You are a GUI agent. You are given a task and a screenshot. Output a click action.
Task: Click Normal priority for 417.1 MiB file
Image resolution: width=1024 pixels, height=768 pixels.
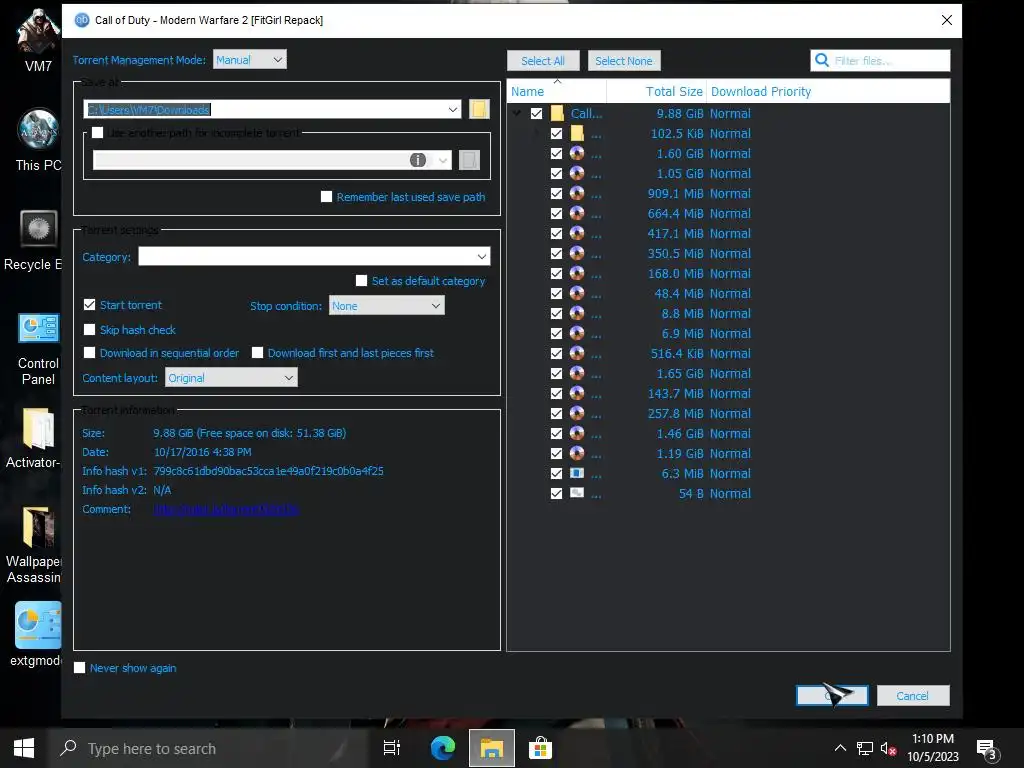click(730, 233)
